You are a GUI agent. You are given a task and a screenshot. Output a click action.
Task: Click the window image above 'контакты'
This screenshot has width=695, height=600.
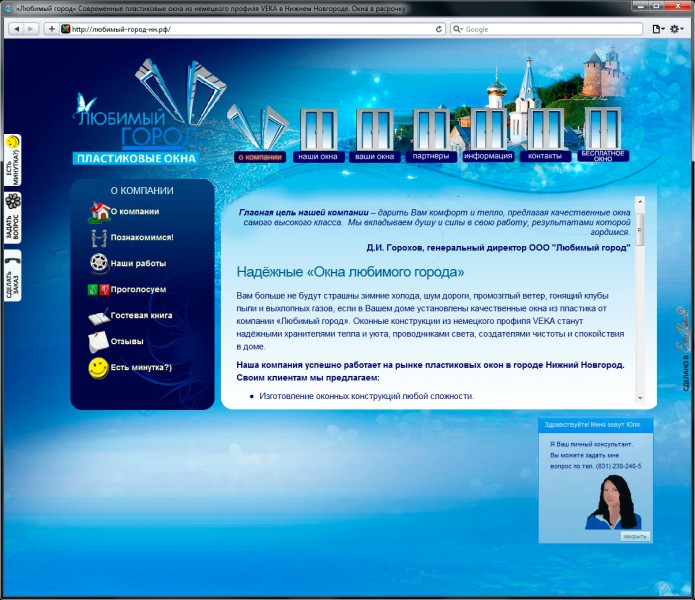coord(546,129)
